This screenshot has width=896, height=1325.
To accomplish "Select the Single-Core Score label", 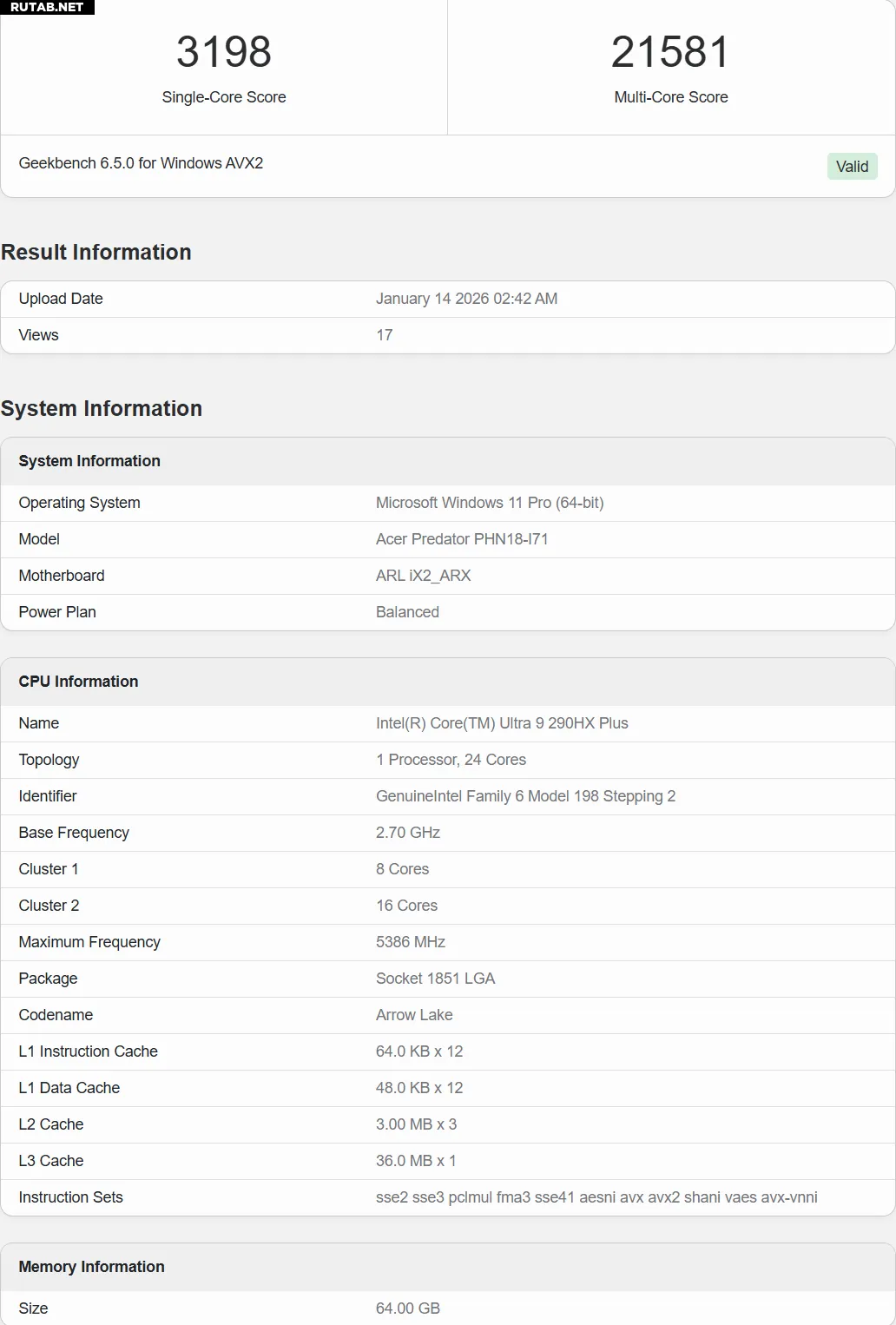I will (x=224, y=97).
